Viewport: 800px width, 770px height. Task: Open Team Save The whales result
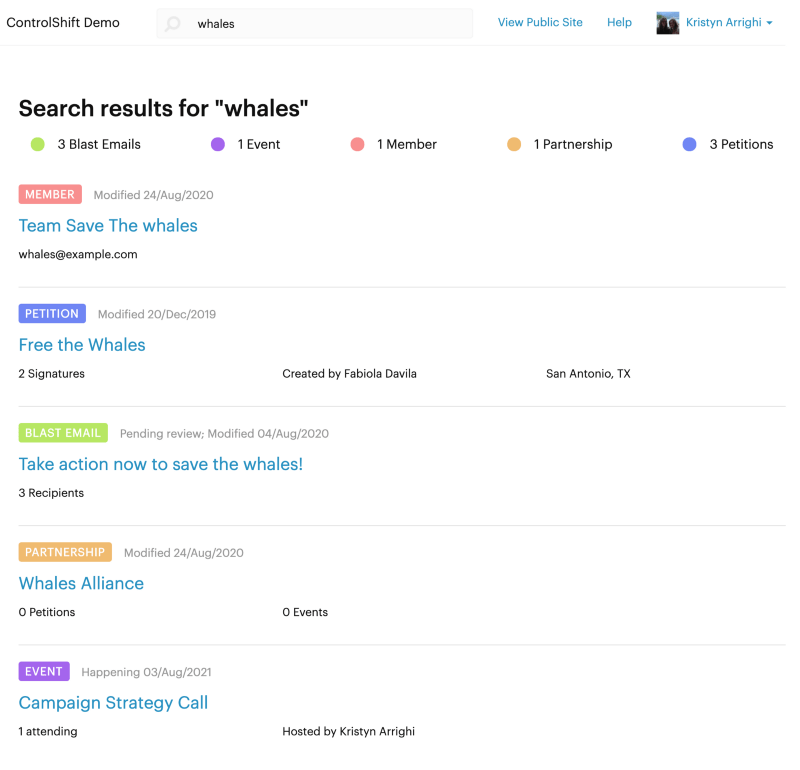point(108,226)
